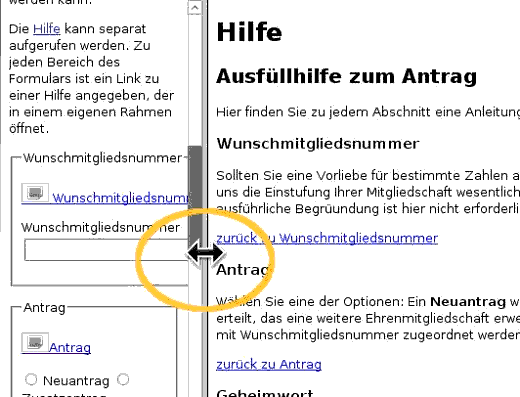Viewport: 520px width, 397px height.
Task: Open the Hilfe link in the intro text
Action: coord(47,29)
